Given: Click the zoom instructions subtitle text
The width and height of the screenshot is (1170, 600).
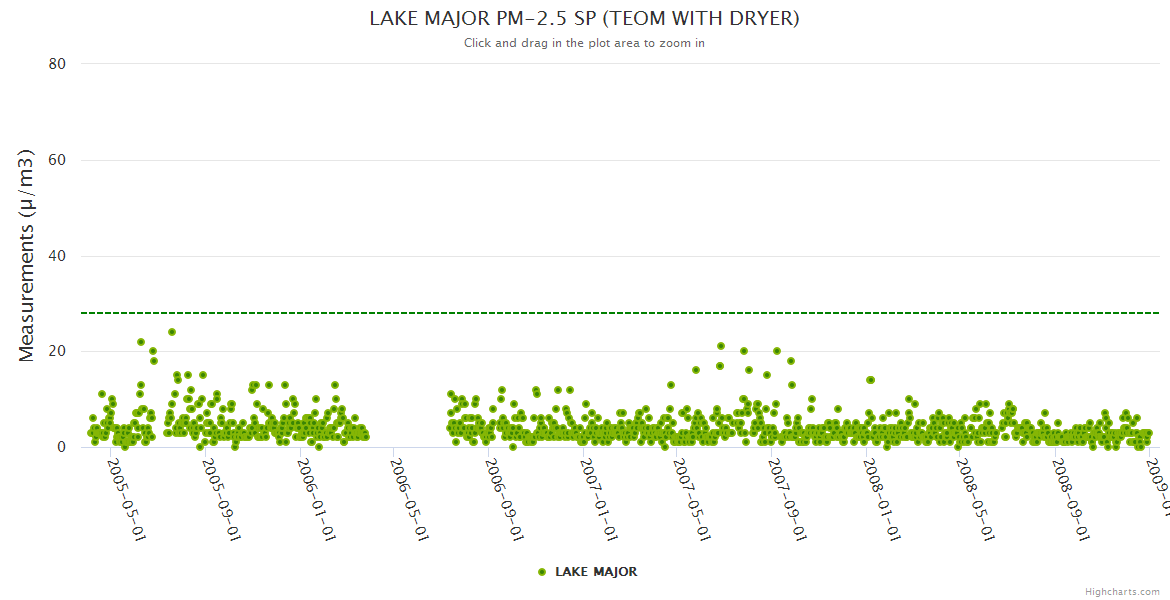Looking at the screenshot, I should click(584, 43).
